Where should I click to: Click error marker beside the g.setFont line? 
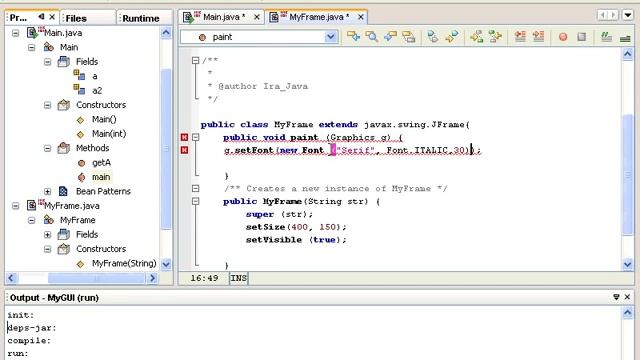tap(184, 150)
